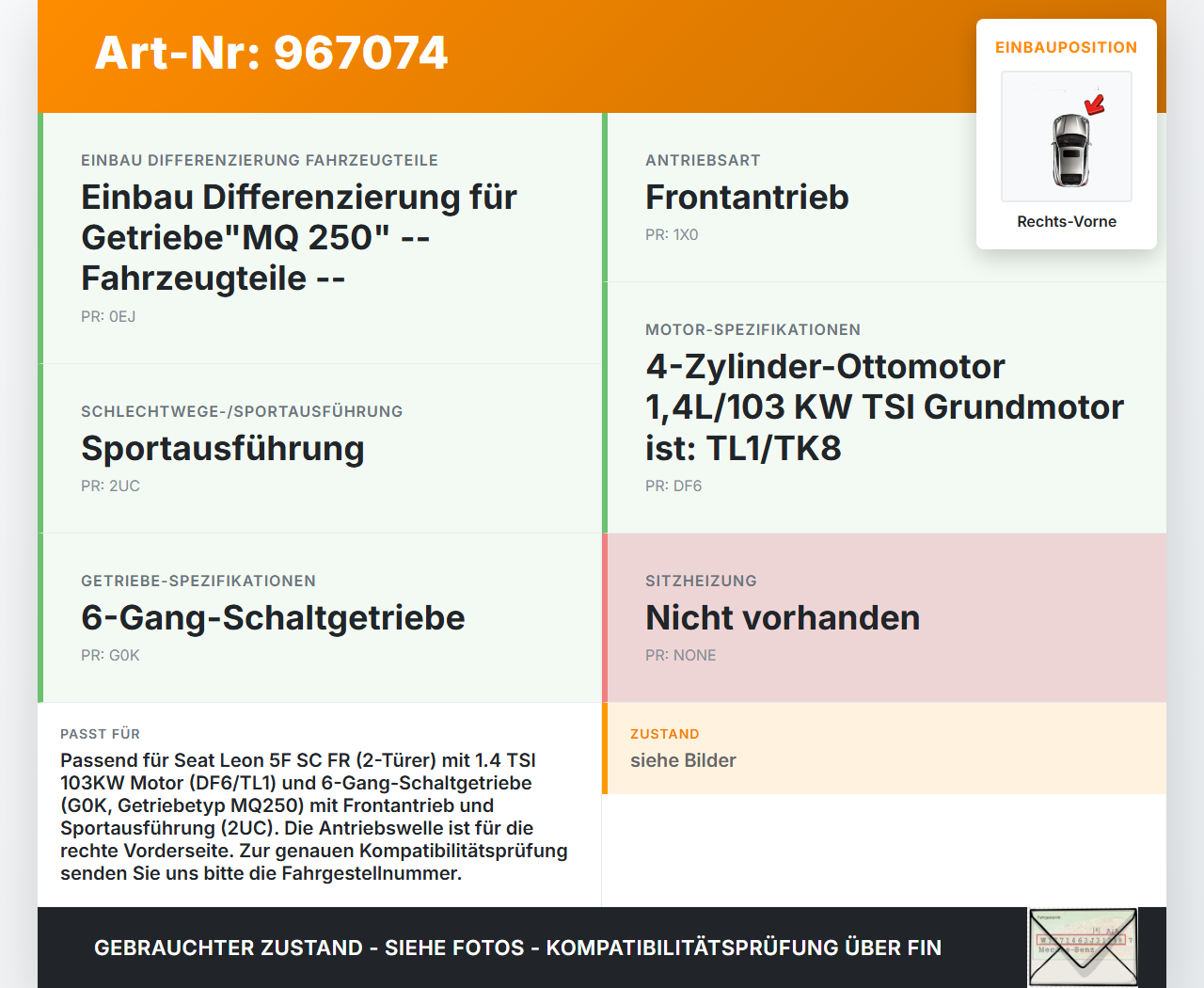The height and width of the screenshot is (988, 1204).
Task: Click the 'ZUSTAND' label
Action: point(664,734)
